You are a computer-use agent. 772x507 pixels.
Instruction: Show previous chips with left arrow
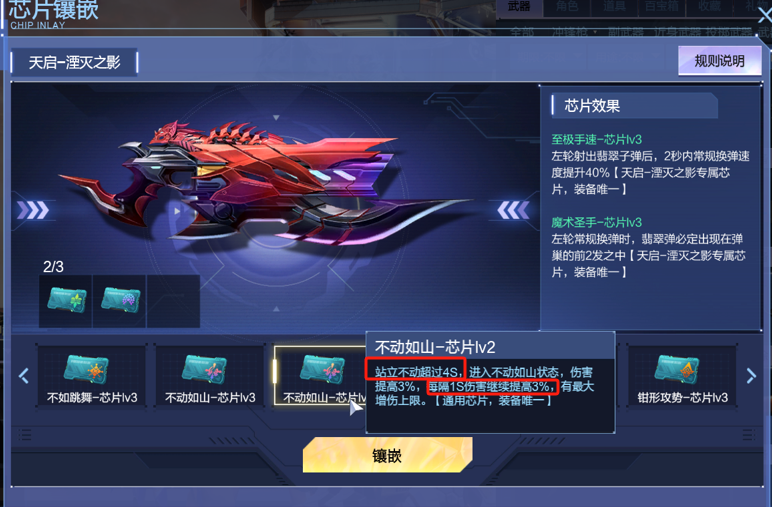[24, 376]
